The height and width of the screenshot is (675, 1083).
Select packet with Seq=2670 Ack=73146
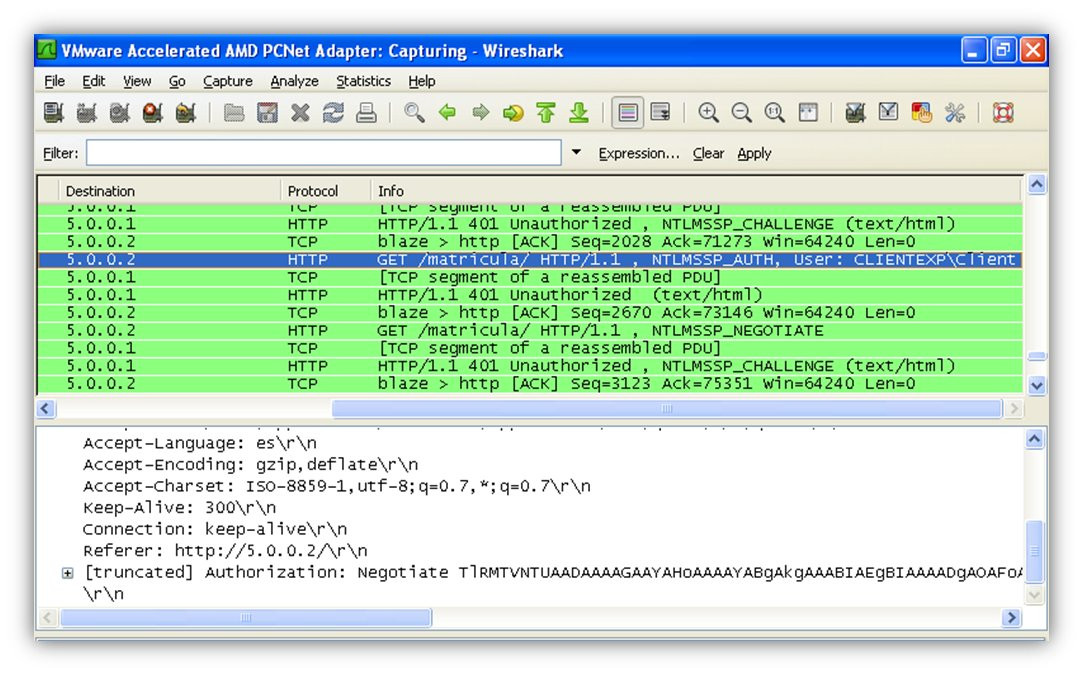pyautogui.click(x=530, y=313)
